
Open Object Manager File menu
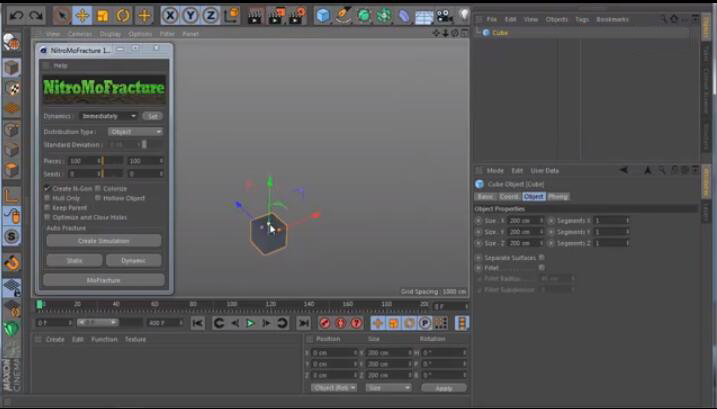click(492, 20)
